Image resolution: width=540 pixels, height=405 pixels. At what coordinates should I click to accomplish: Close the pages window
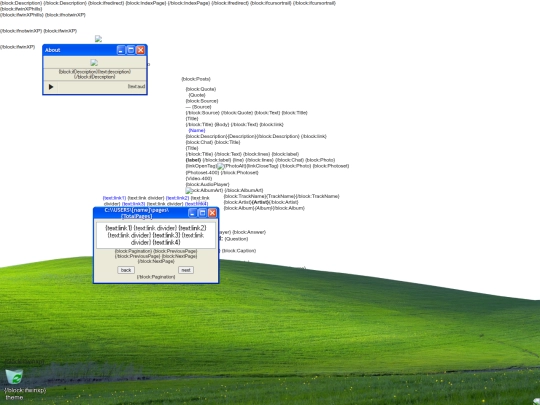pos(212,213)
